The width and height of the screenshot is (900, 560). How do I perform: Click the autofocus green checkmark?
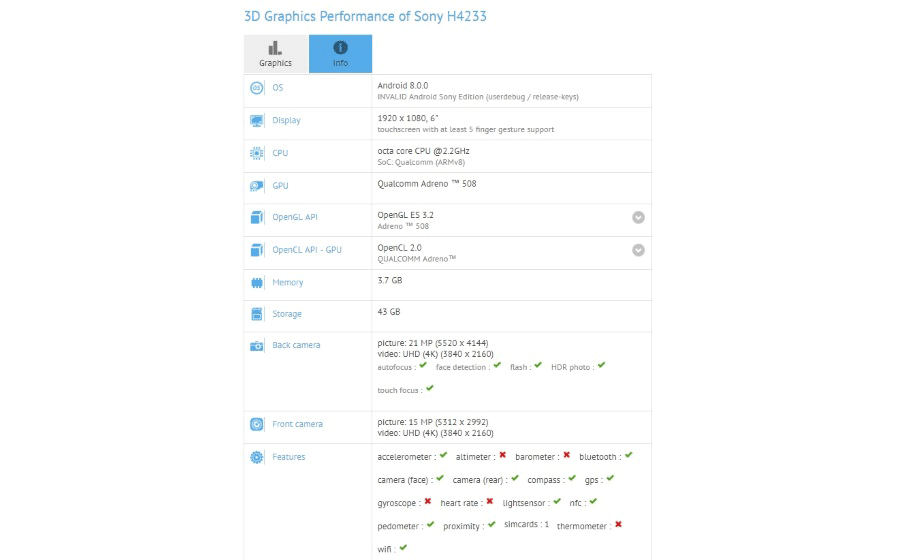click(423, 365)
